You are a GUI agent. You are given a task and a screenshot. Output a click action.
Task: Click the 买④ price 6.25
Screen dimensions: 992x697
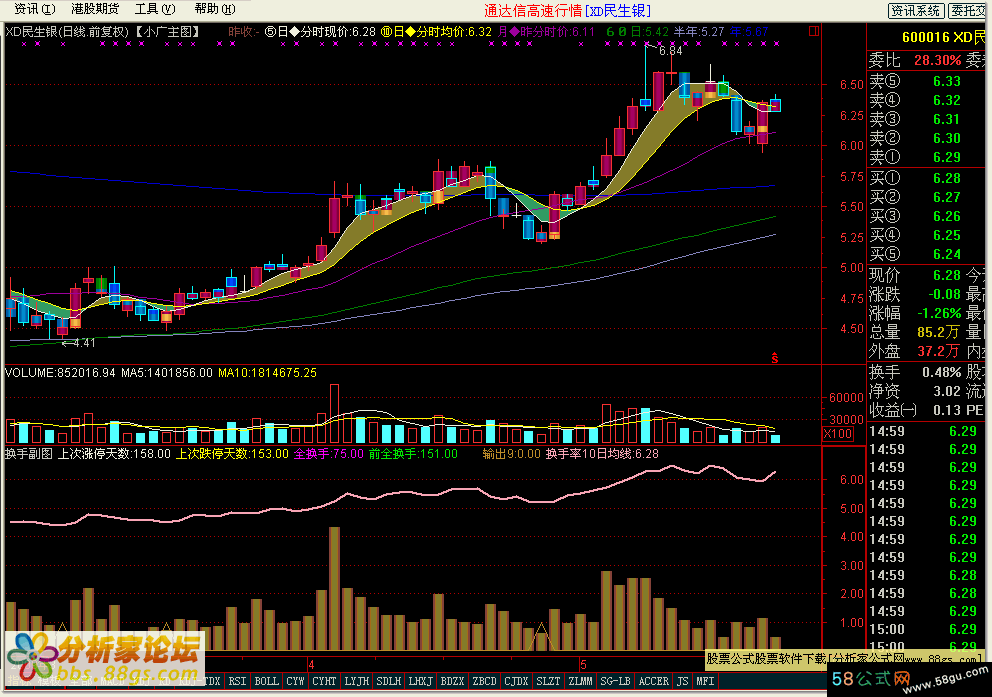coord(946,235)
